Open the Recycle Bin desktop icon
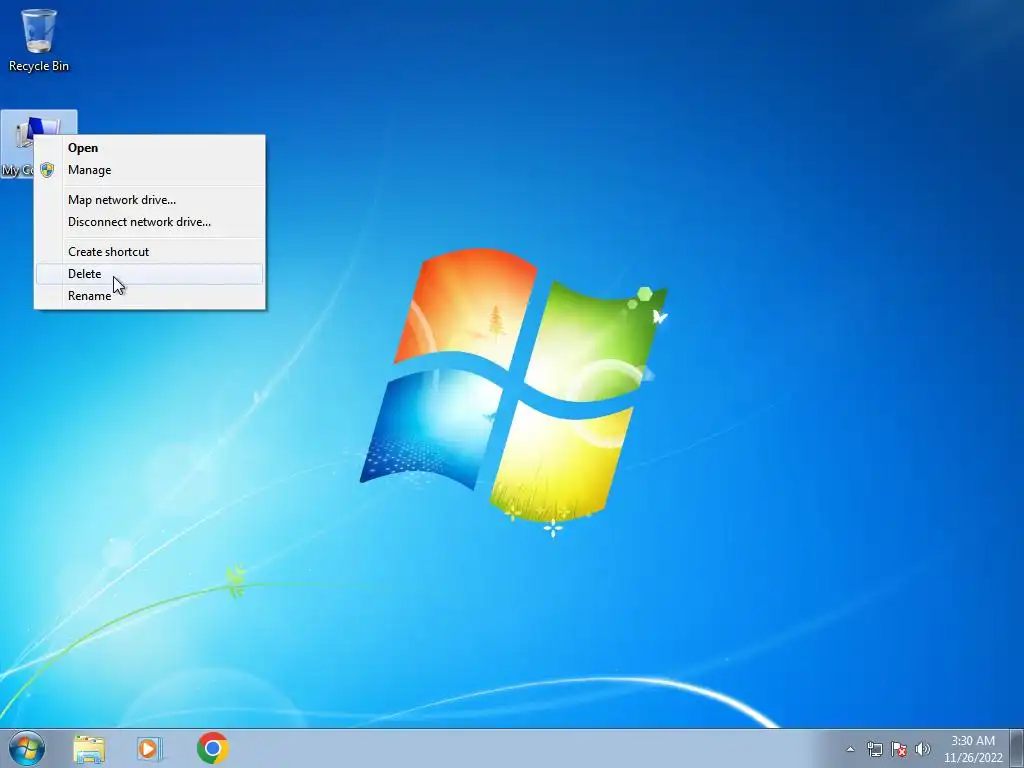Viewport: 1024px width, 768px height. 39,39
